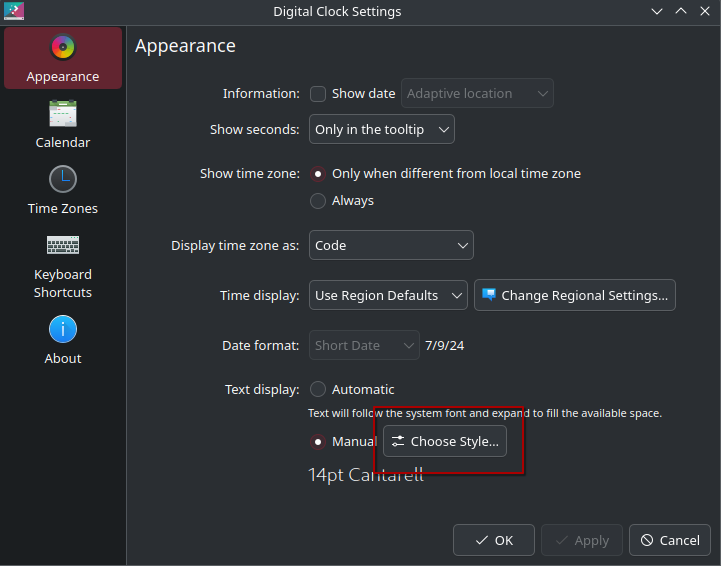Click the Appearance color wheel icon
The width and height of the screenshot is (721, 566).
pyautogui.click(x=63, y=47)
